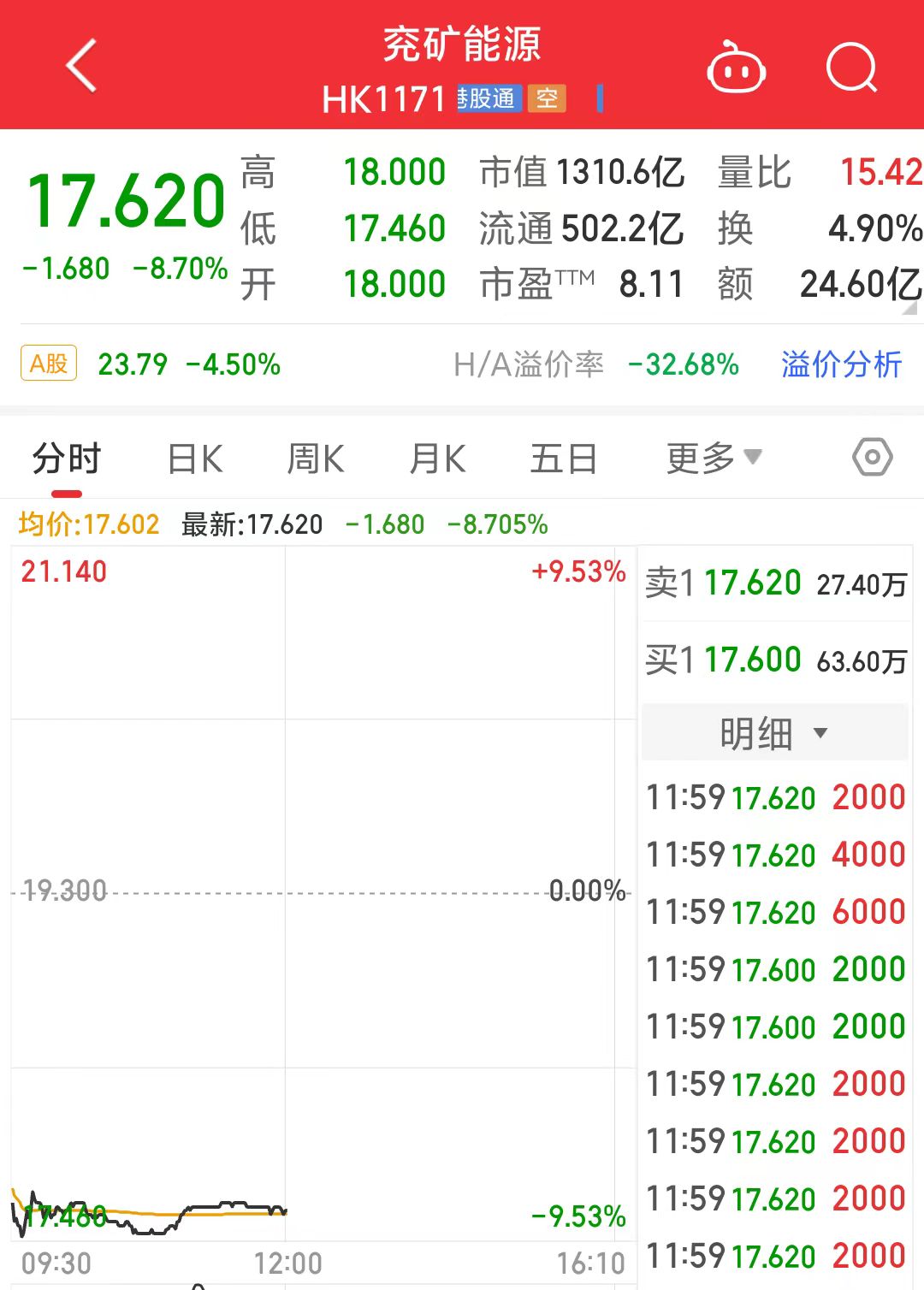Select the top 11:59 trade of 4000

click(x=775, y=855)
